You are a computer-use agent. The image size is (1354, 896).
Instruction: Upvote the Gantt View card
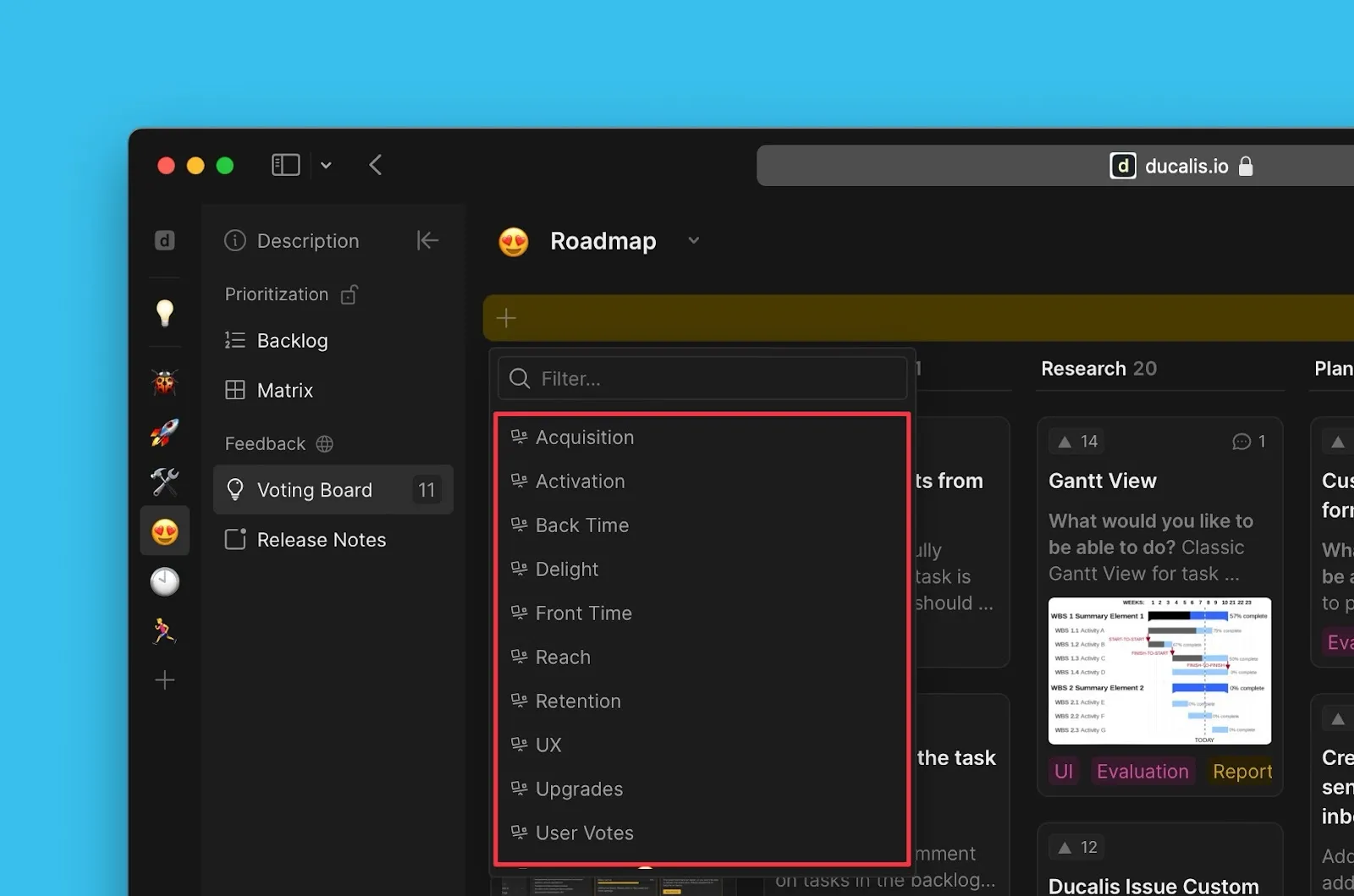pyautogui.click(x=1065, y=442)
